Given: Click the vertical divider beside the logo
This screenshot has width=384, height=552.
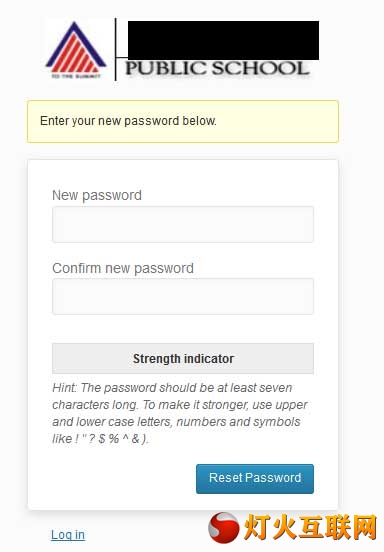Looking at the screenshot, I should pos(115,49).
